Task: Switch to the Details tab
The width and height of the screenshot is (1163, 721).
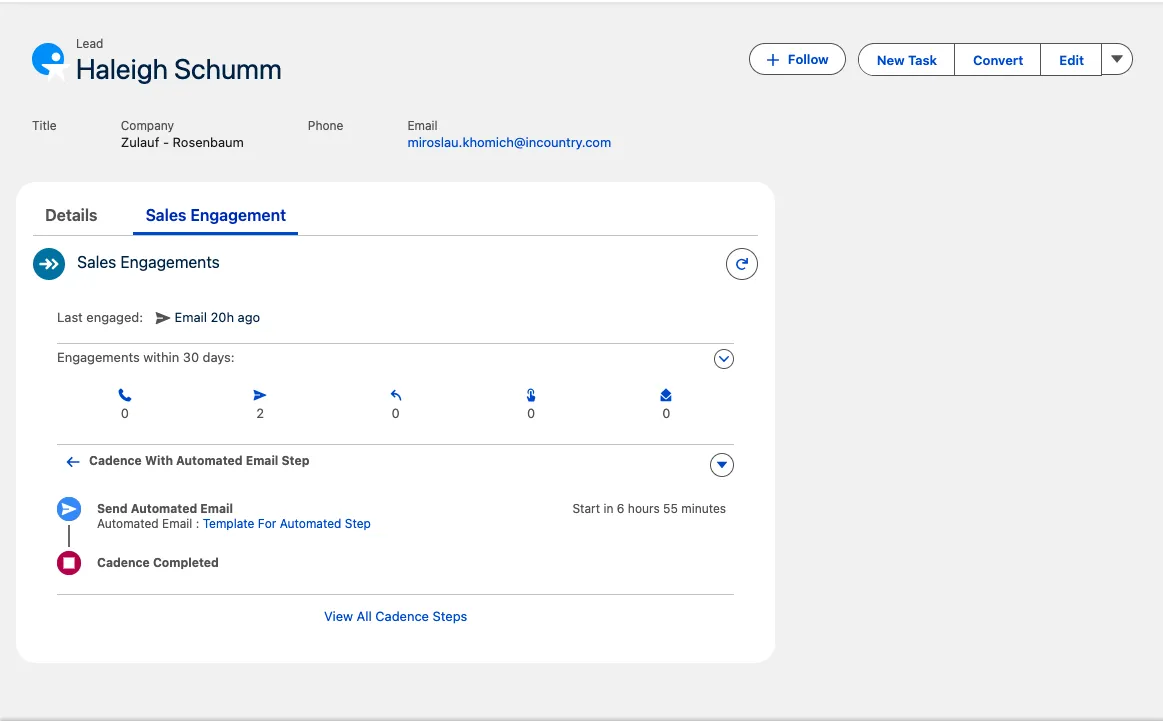Action: point(71,215)
